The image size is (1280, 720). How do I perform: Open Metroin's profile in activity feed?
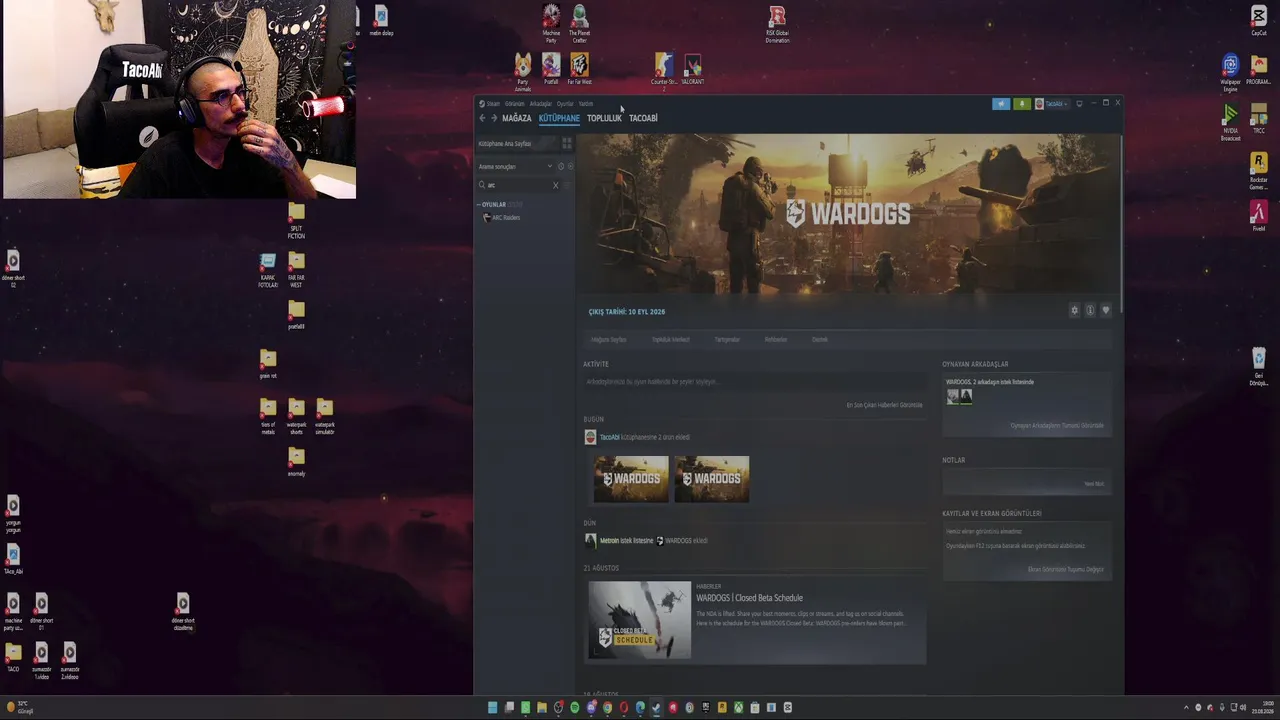click(609, 541)
